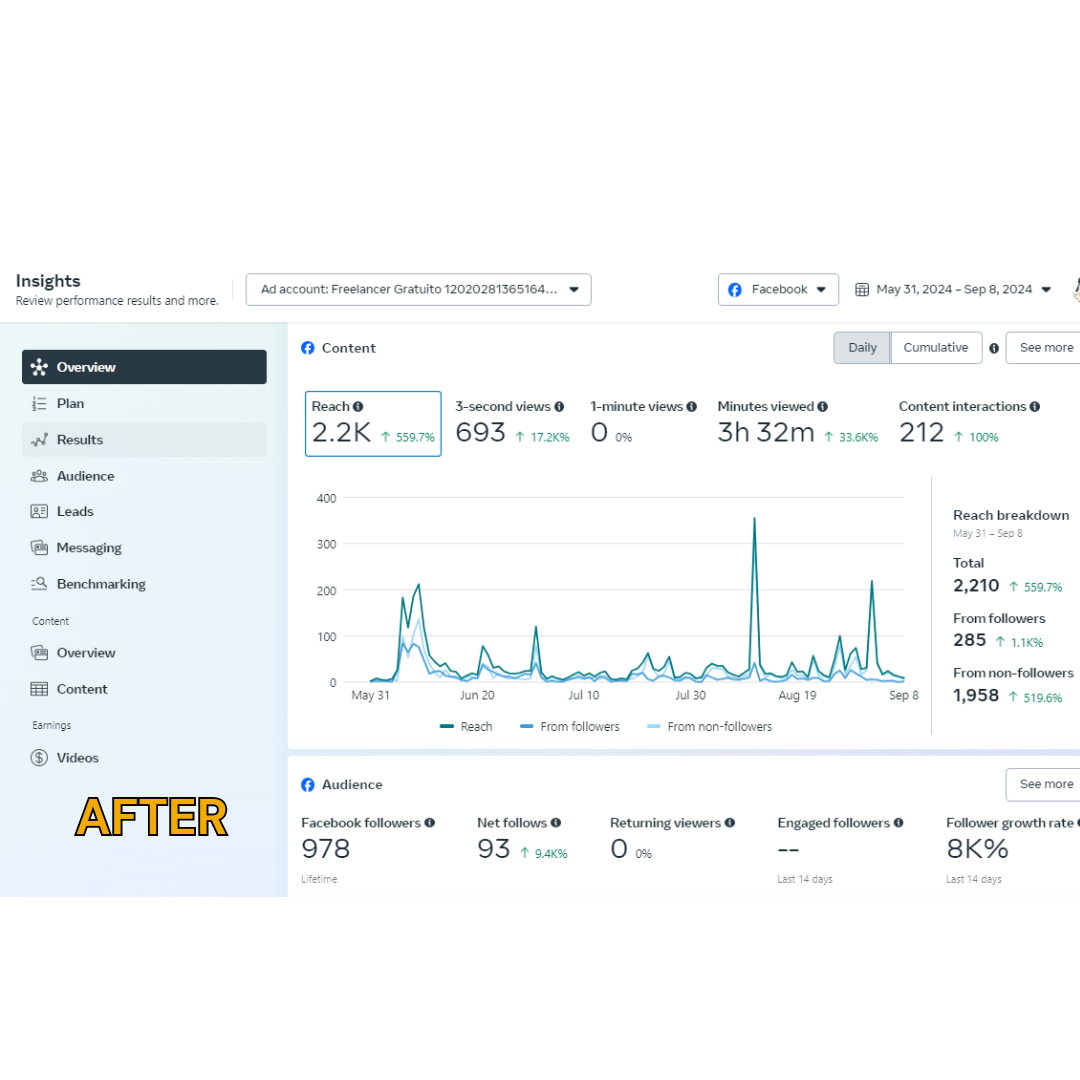Open the Results menu item
This screenshot has width=1080, height=1080.
144,439
